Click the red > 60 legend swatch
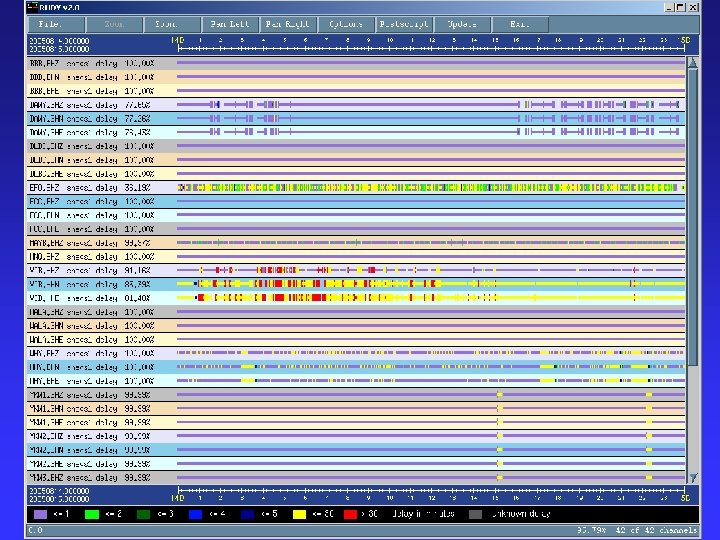Screen dimensions: 720x540 click(350, 514)
